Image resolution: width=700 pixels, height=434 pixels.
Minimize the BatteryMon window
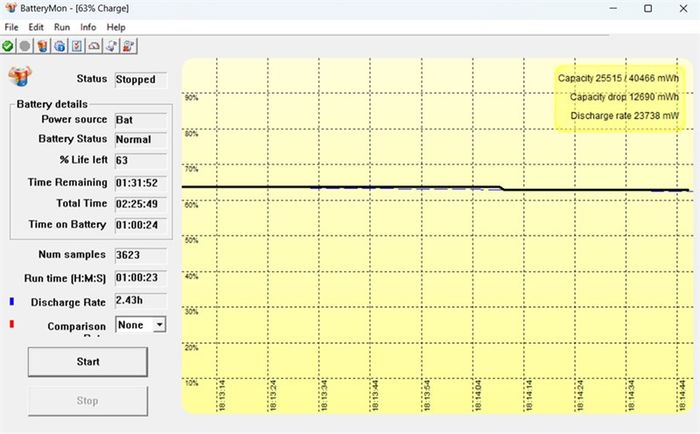pos(613,8)
